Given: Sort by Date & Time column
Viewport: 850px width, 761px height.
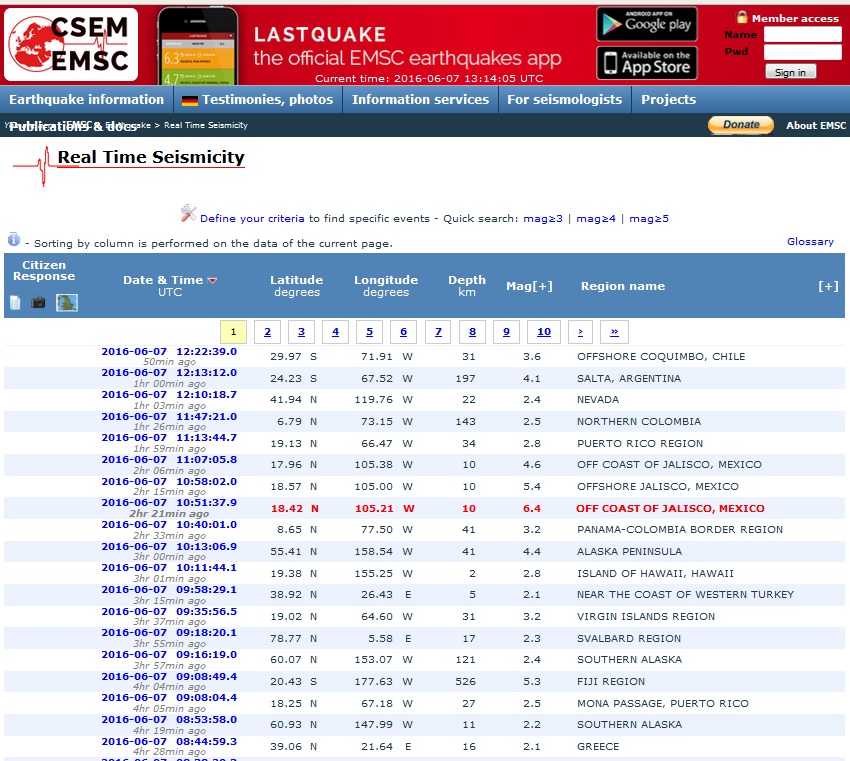Looking at the screenshot, I should pyautogui.click(x=163, y=280).
